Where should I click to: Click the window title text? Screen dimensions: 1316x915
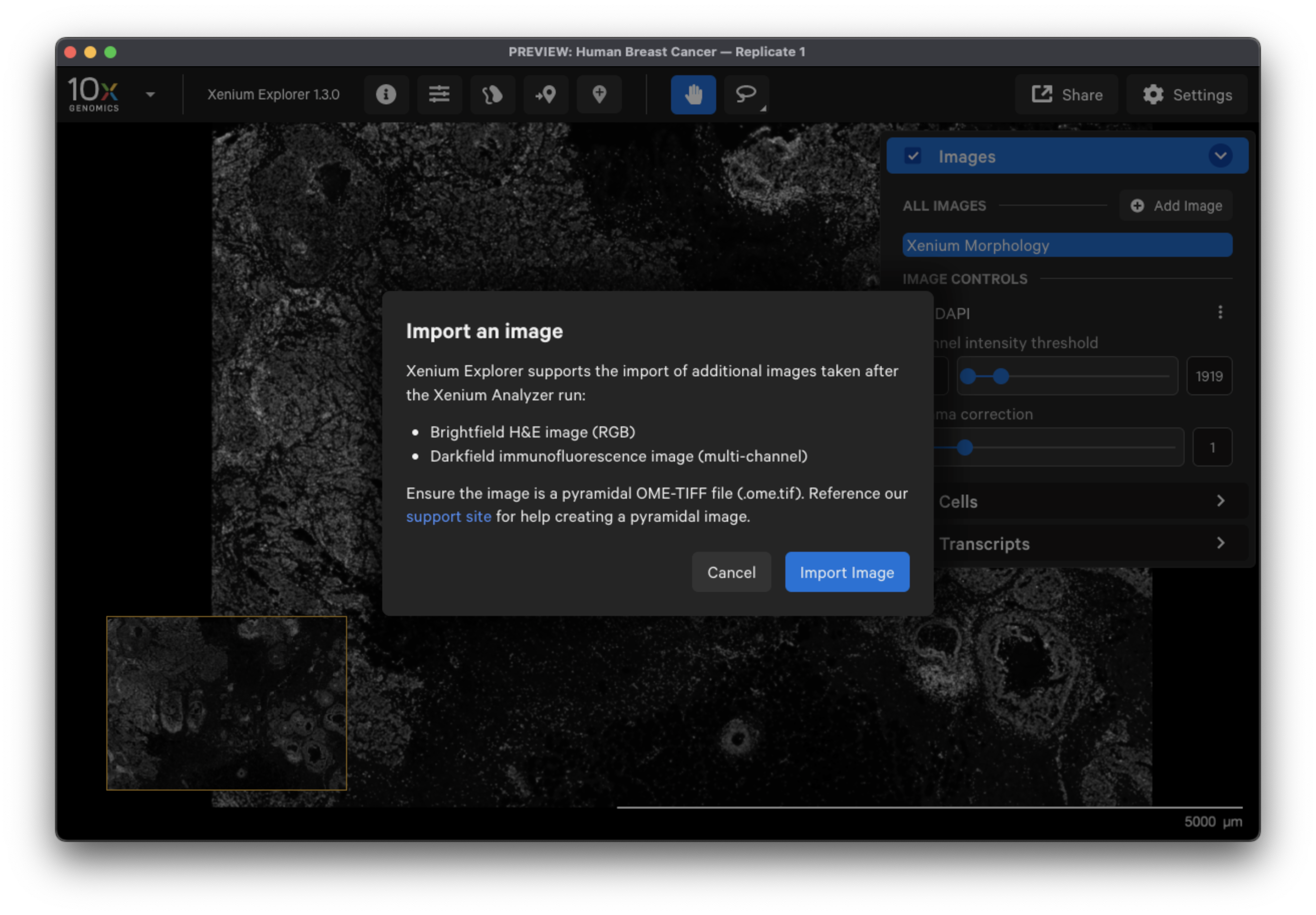tap(657, 52)
